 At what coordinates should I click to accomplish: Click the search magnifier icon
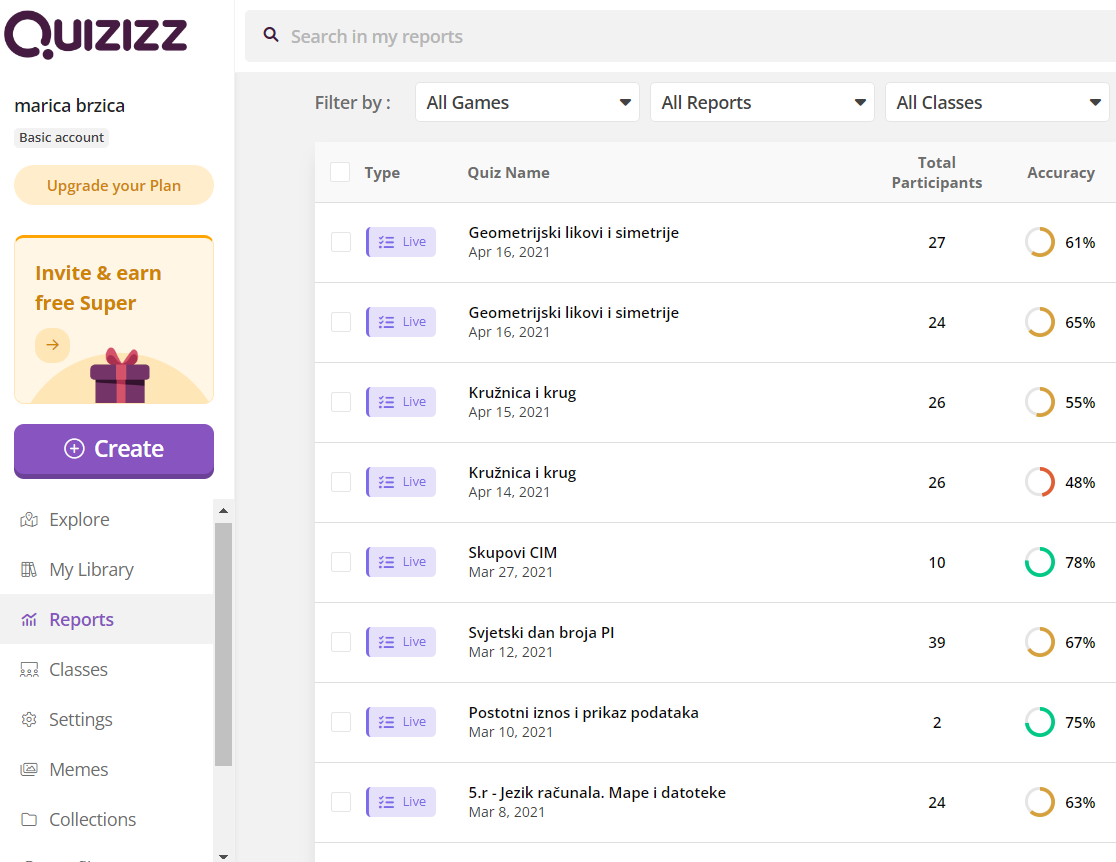[x=270, y=35]
